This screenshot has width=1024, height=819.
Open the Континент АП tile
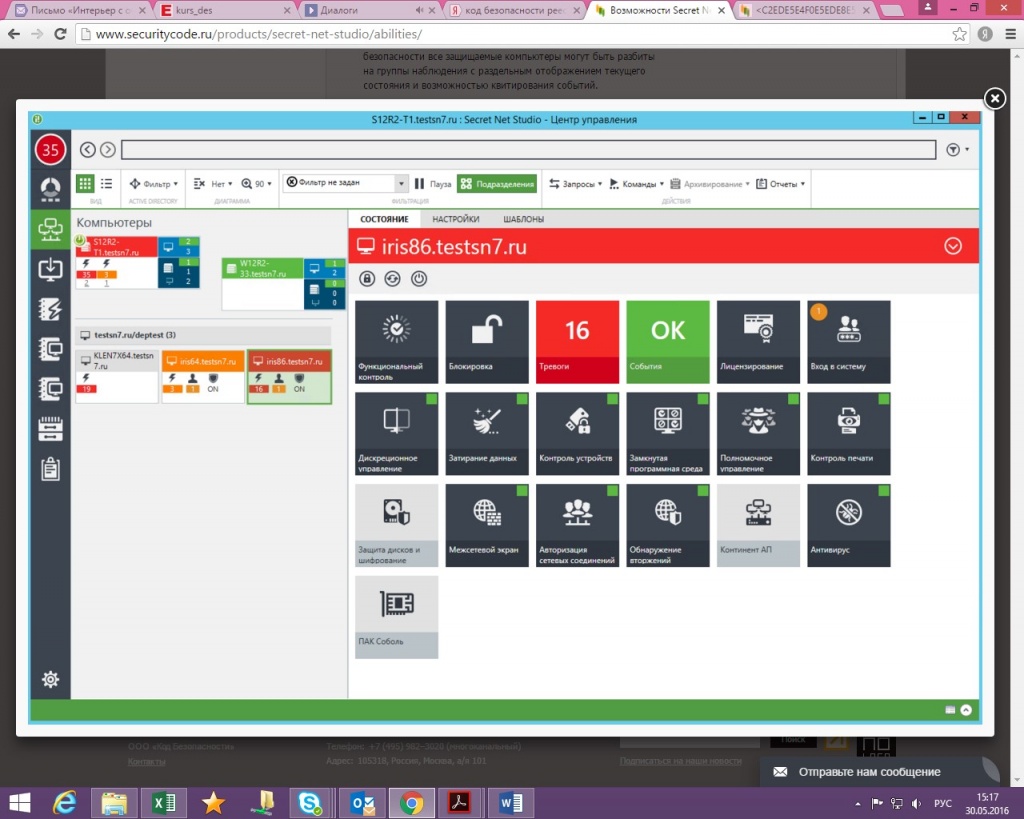(758, 525)
